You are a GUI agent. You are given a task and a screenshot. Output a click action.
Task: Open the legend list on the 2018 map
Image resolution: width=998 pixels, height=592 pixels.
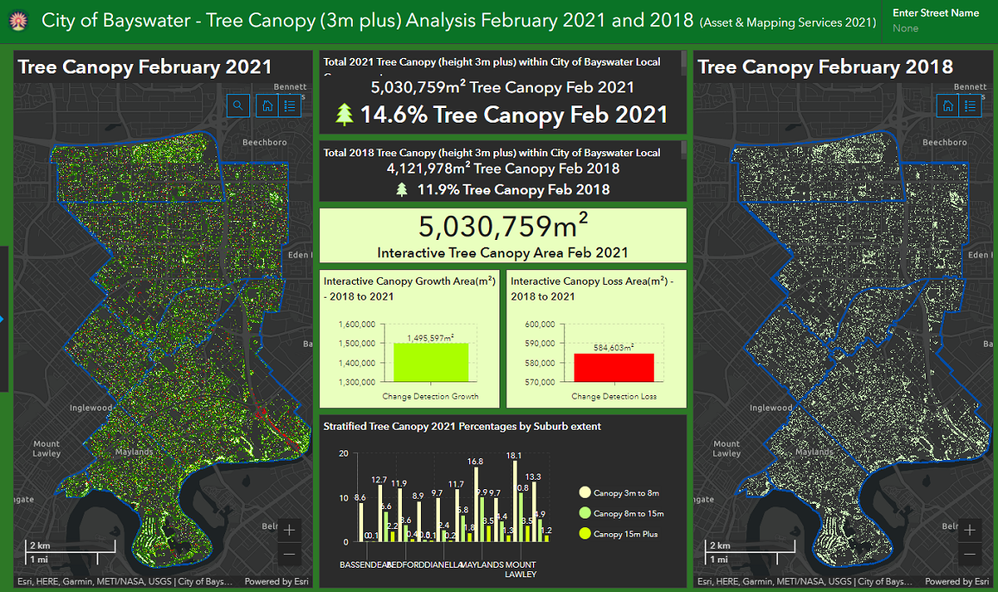coord(969,105)
